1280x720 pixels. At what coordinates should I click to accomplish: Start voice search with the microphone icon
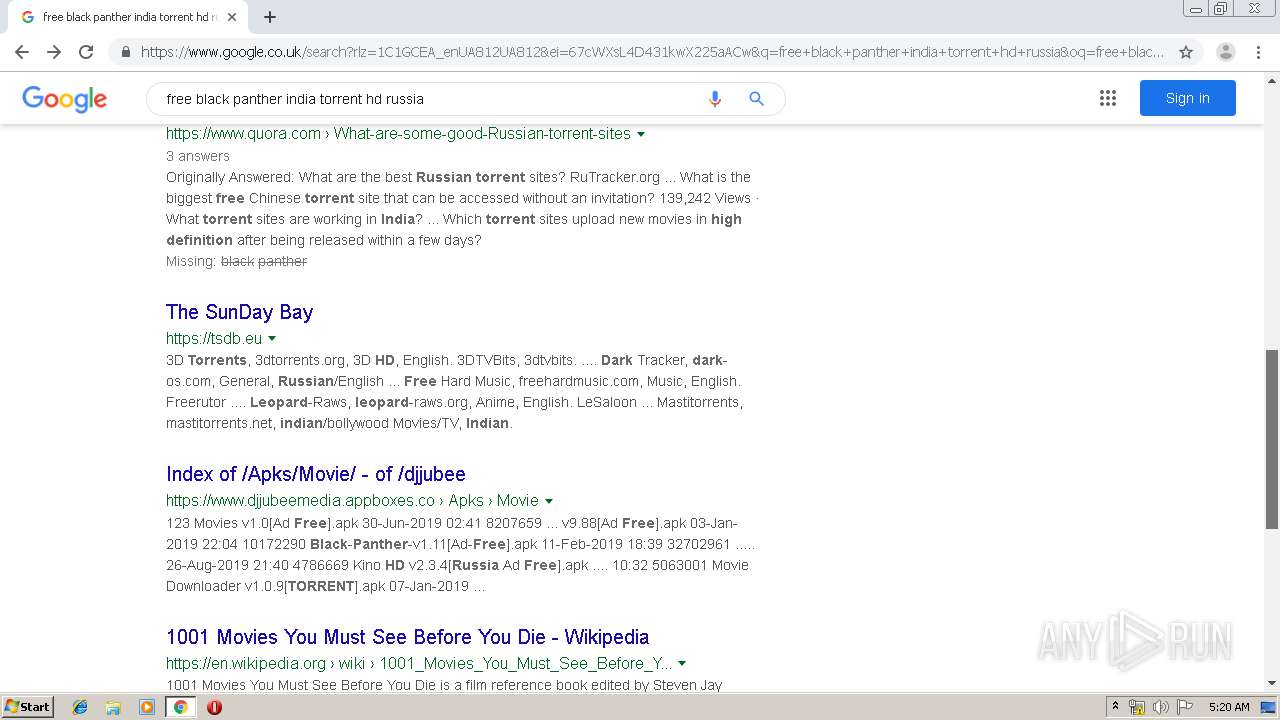tap(714, 99)
